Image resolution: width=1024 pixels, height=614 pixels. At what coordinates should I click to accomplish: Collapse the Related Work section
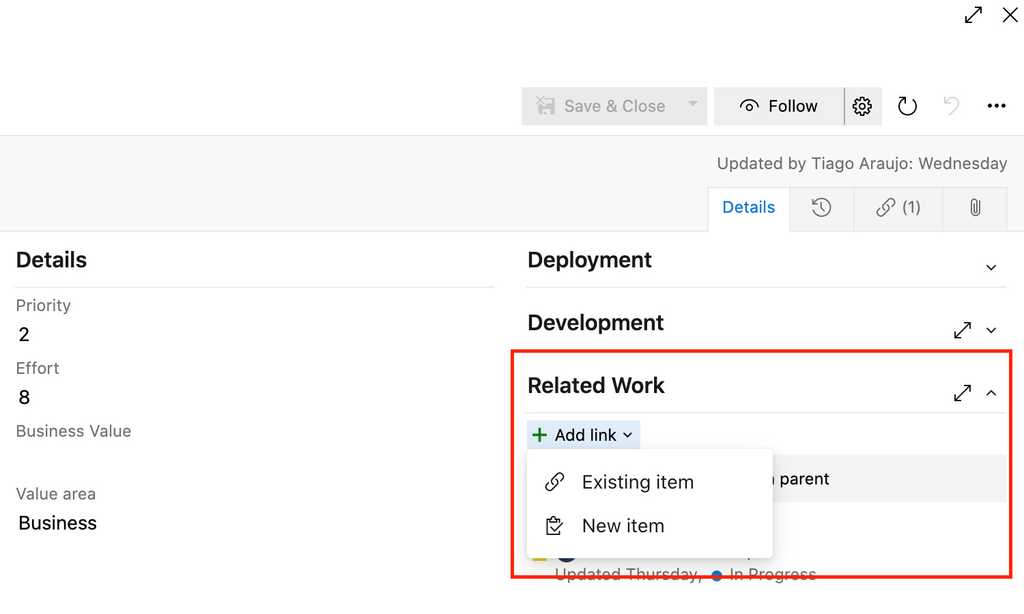991,393
